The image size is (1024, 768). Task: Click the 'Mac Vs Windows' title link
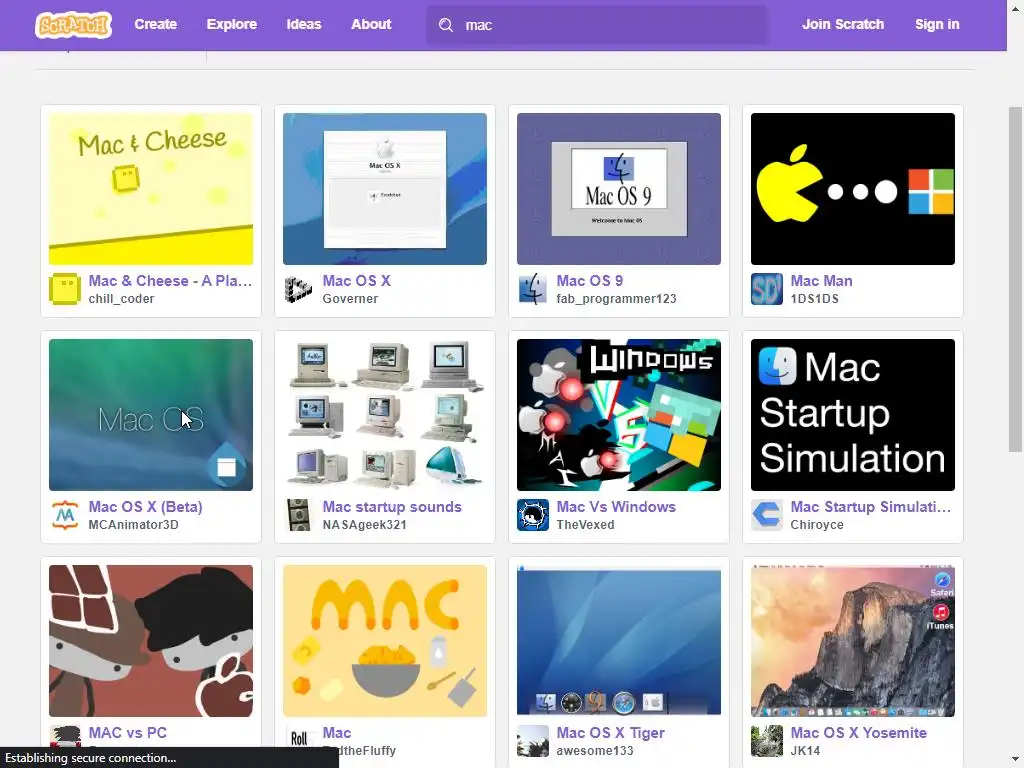coord(616,507)
